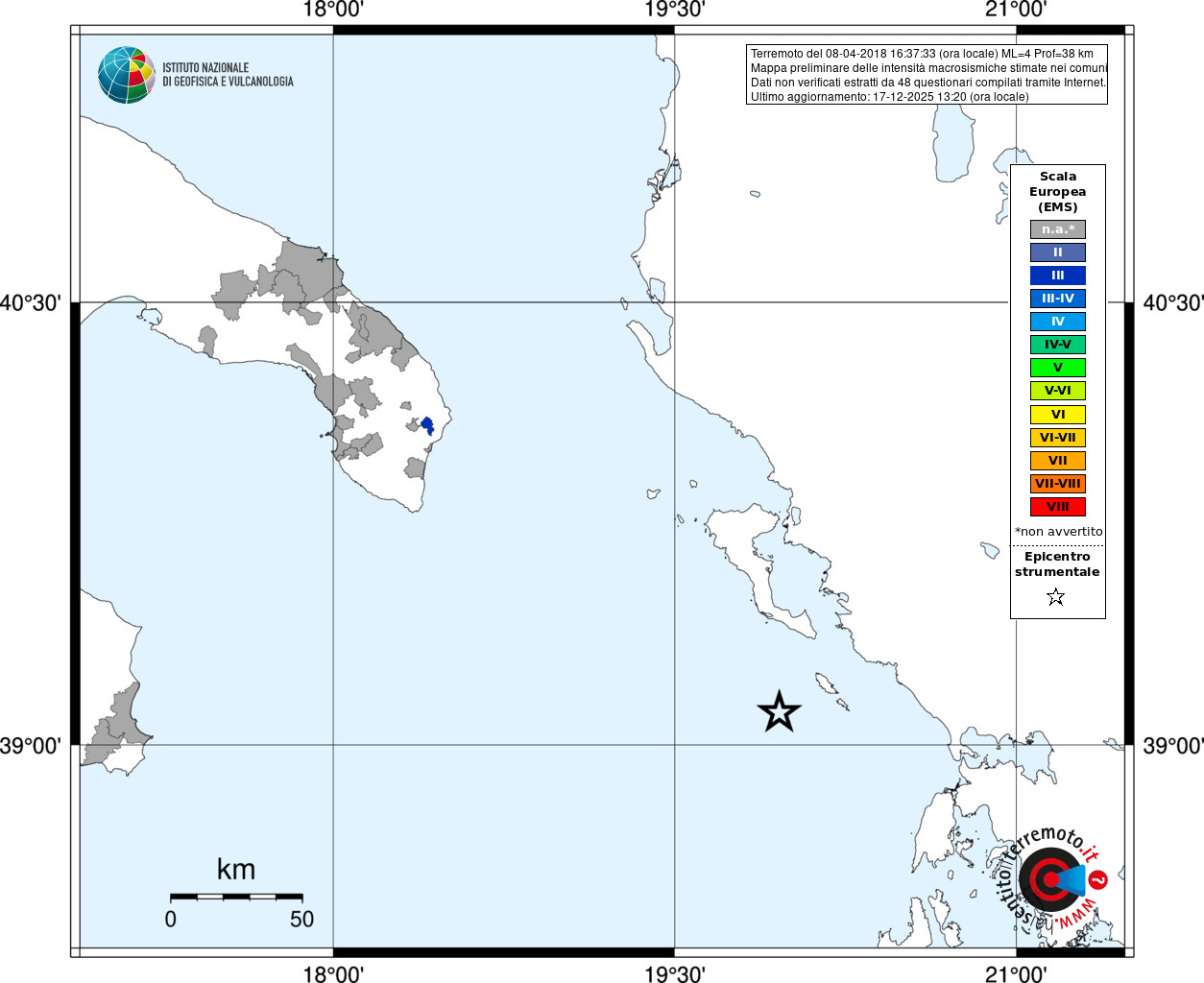Select the light-blue IV intensity swatch

1058,322
